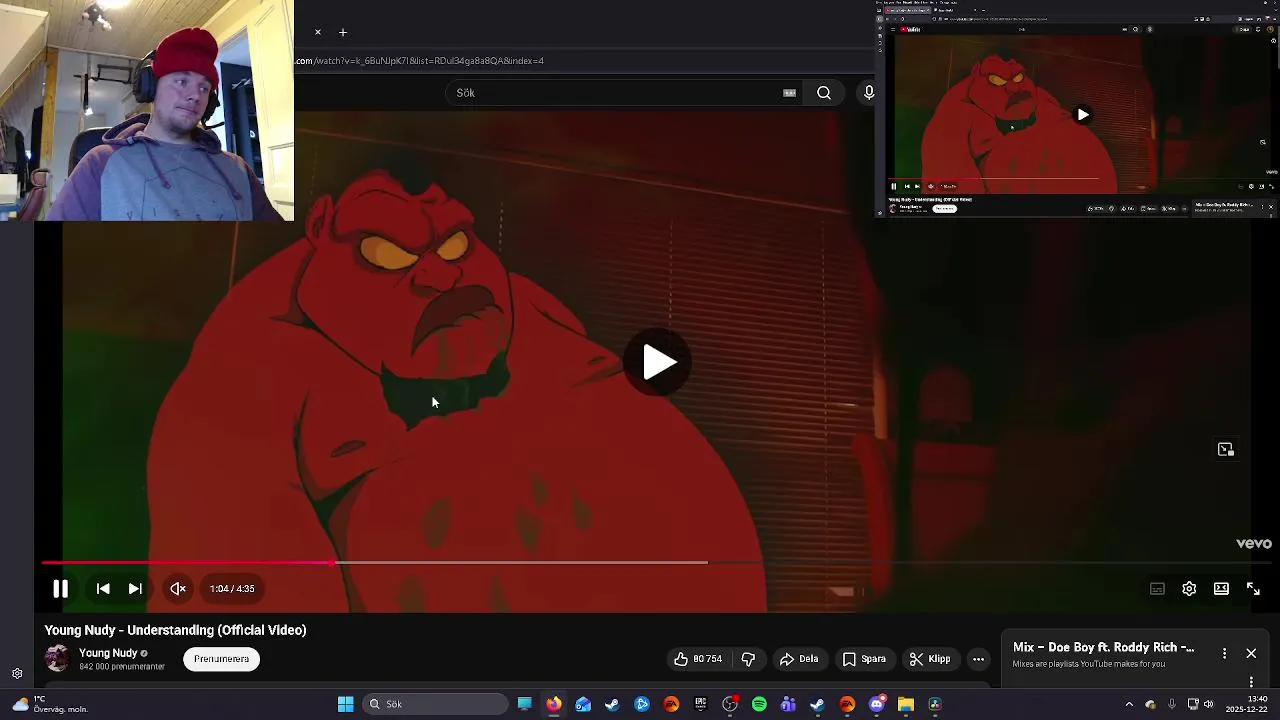This screenshot has width=1280, height=720.
Task: Click the Prenumerera subscribe button
Action: (221, 659)
